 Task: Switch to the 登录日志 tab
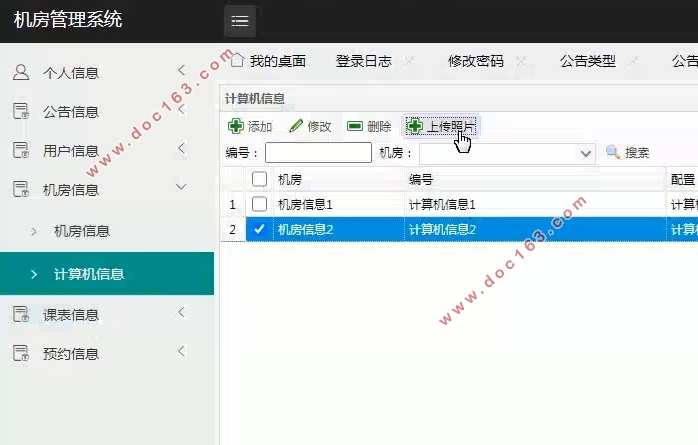(364, 61)
